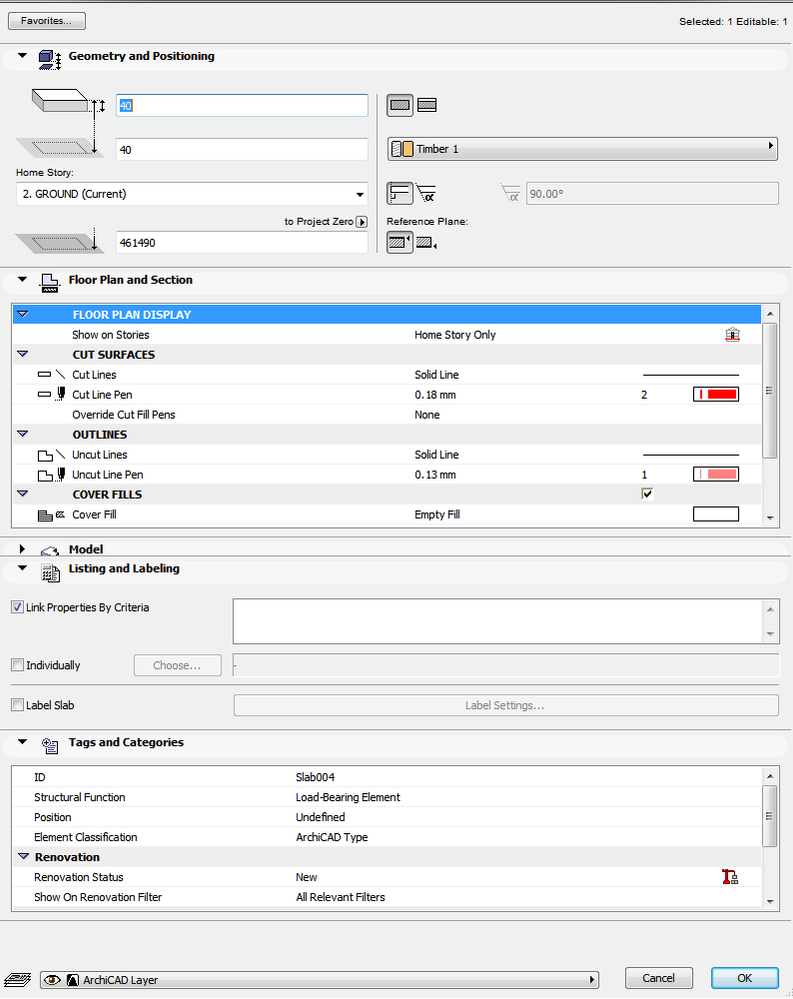Collapse OUTLINES group

point(23,434)
